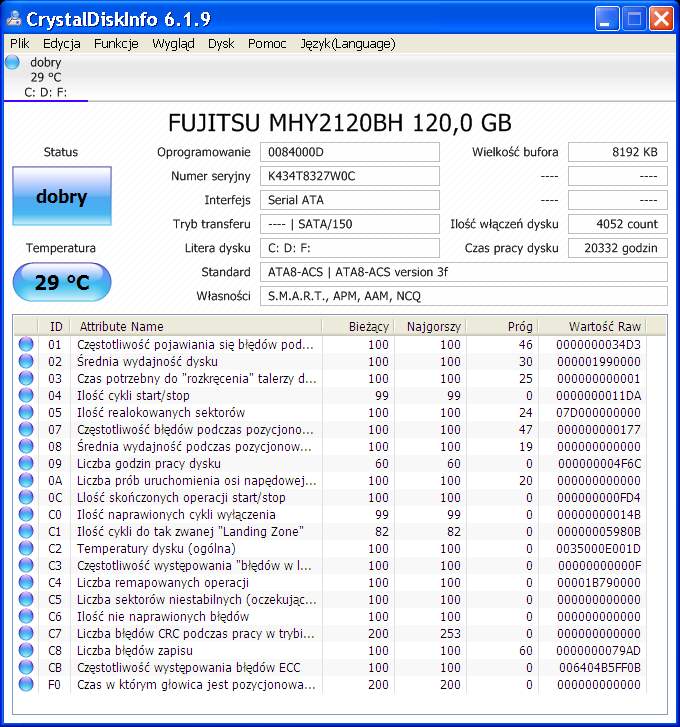Click the Standard field ATA8-ACS
The height and width of the screenshot is (727, 680).
(x=464, y=272)
